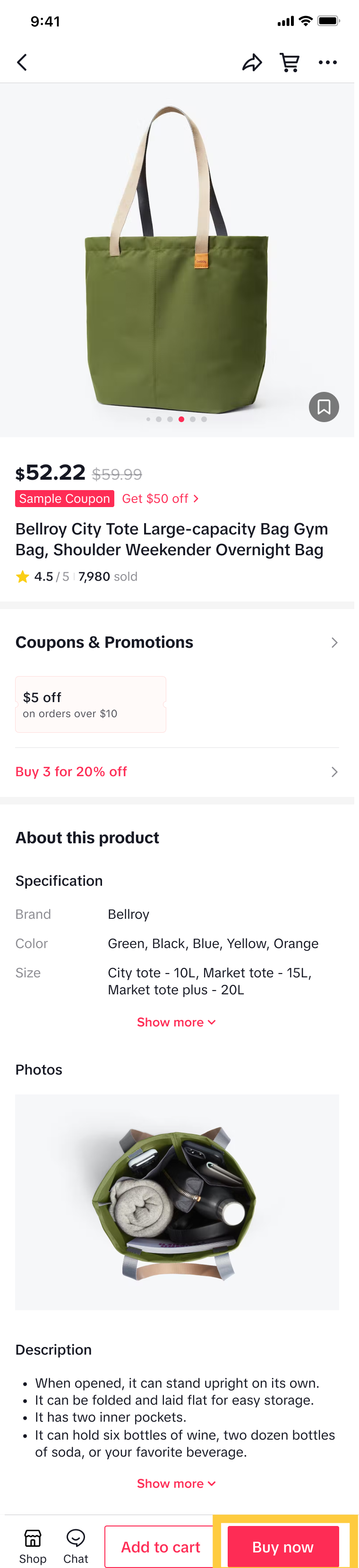
Task: Expand Specification with Show more
Action: [176, 1022]
